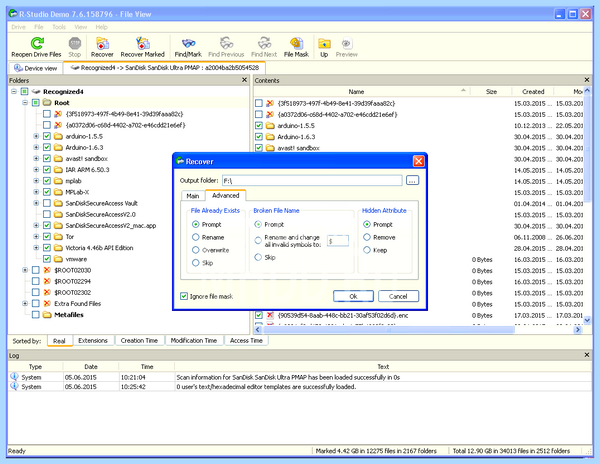Collapse the Recognized4 tree node
600x464 pixels.
pos(14,91)
